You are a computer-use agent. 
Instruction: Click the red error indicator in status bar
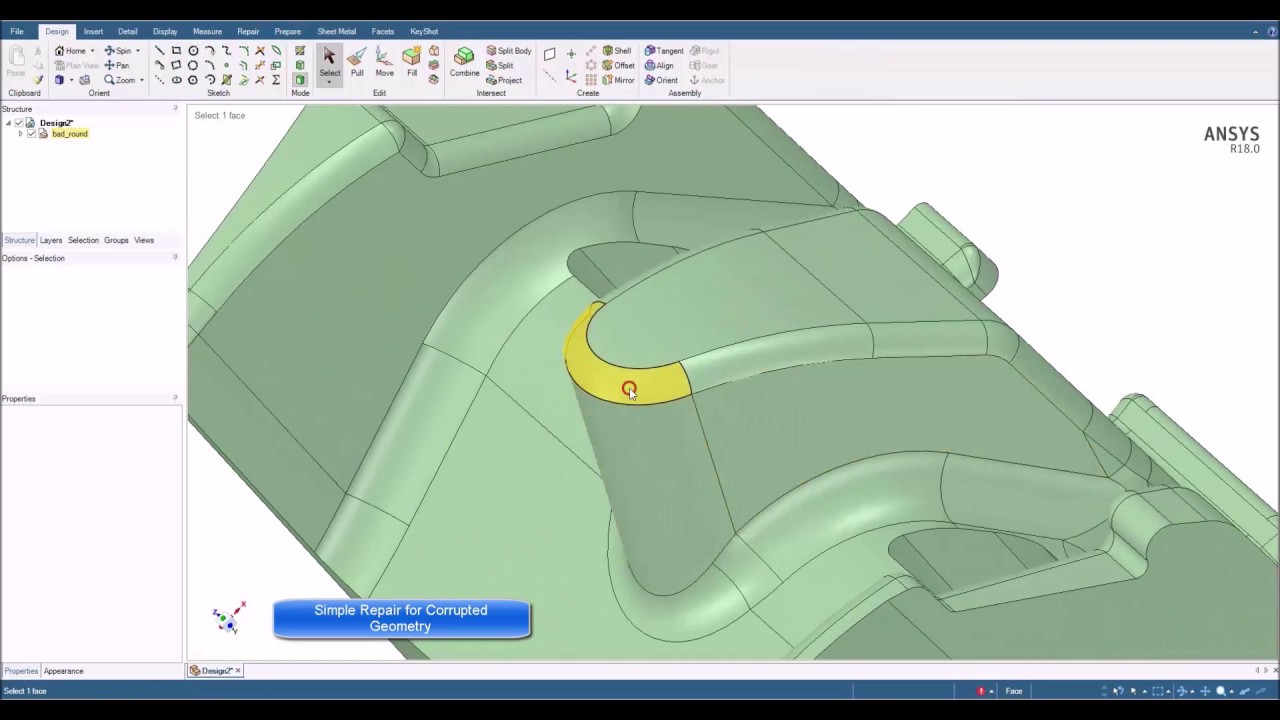click(981, 691)
